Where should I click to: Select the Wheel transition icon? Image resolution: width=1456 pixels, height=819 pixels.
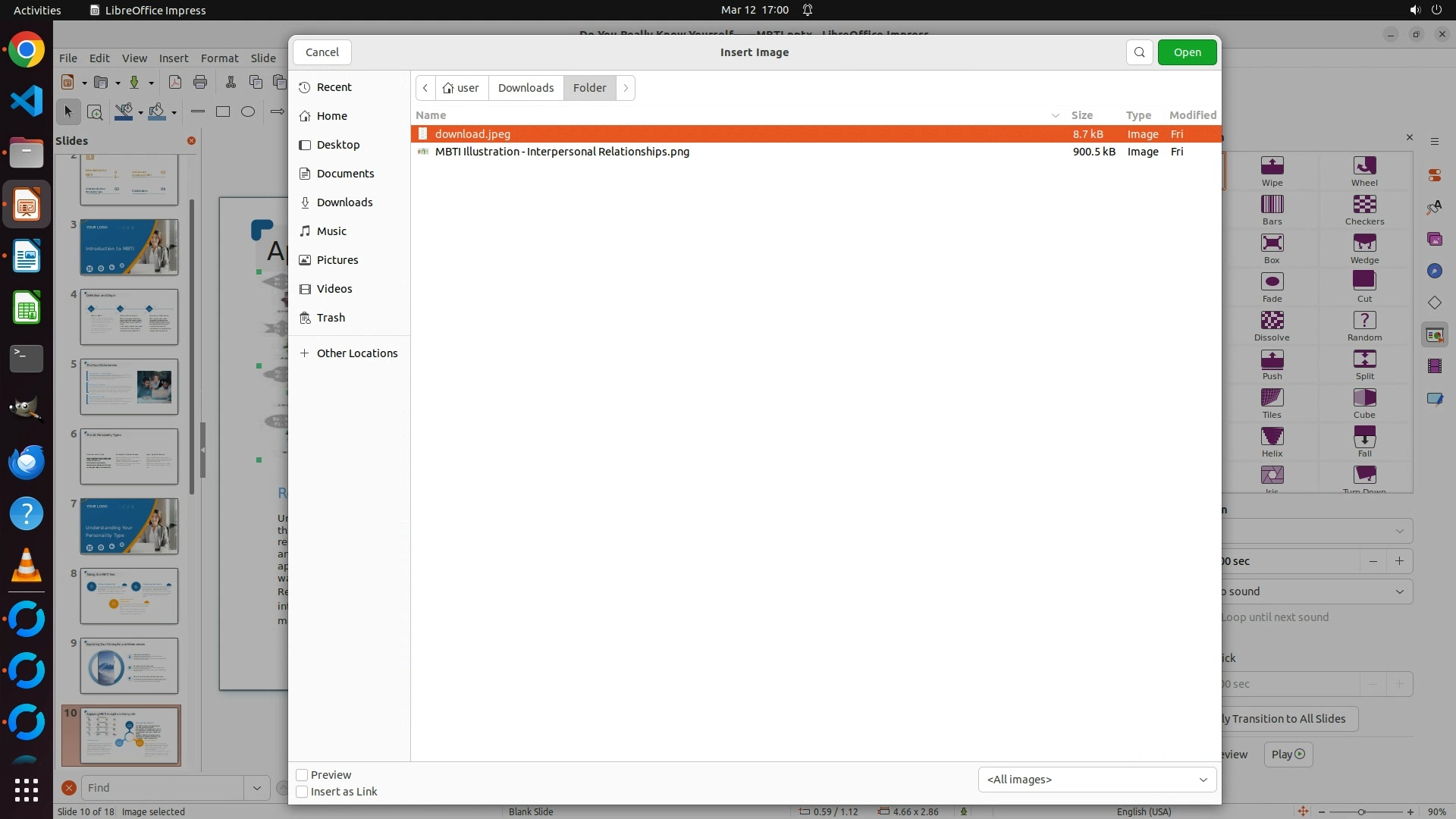[x=1363, y=166]
